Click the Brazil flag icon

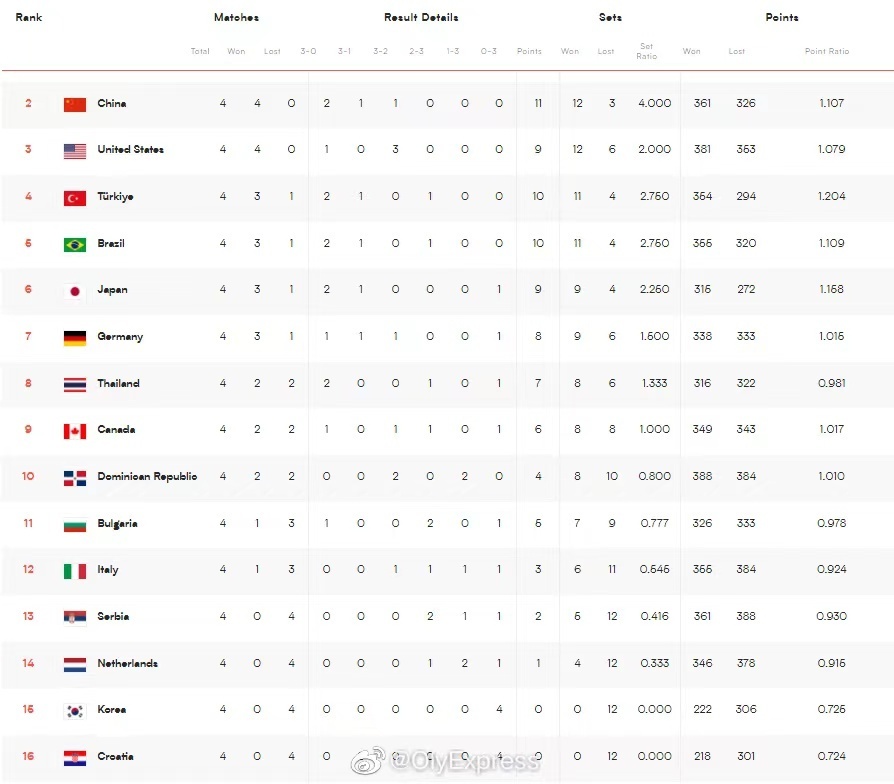(x=75, y=245)
